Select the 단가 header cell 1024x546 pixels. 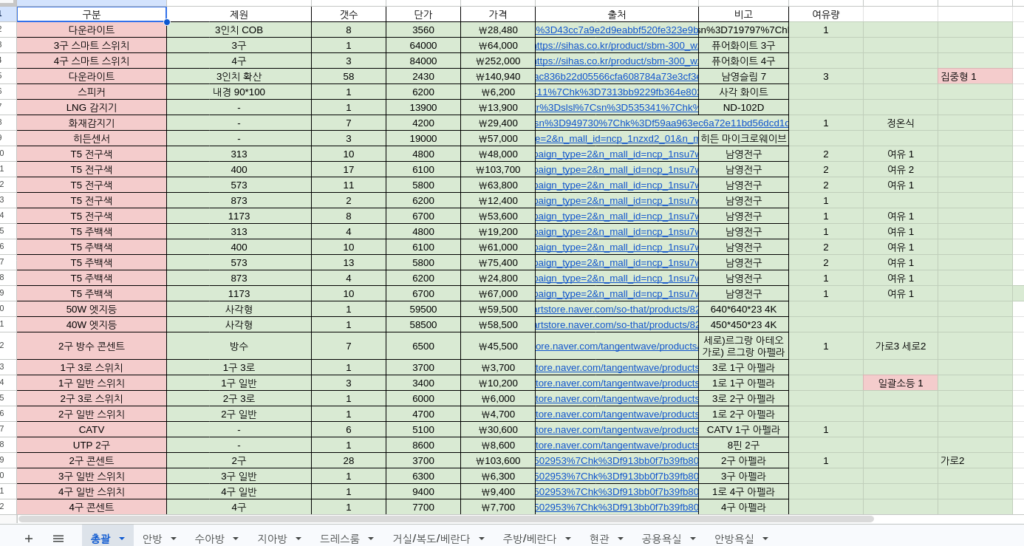[423, 14]
